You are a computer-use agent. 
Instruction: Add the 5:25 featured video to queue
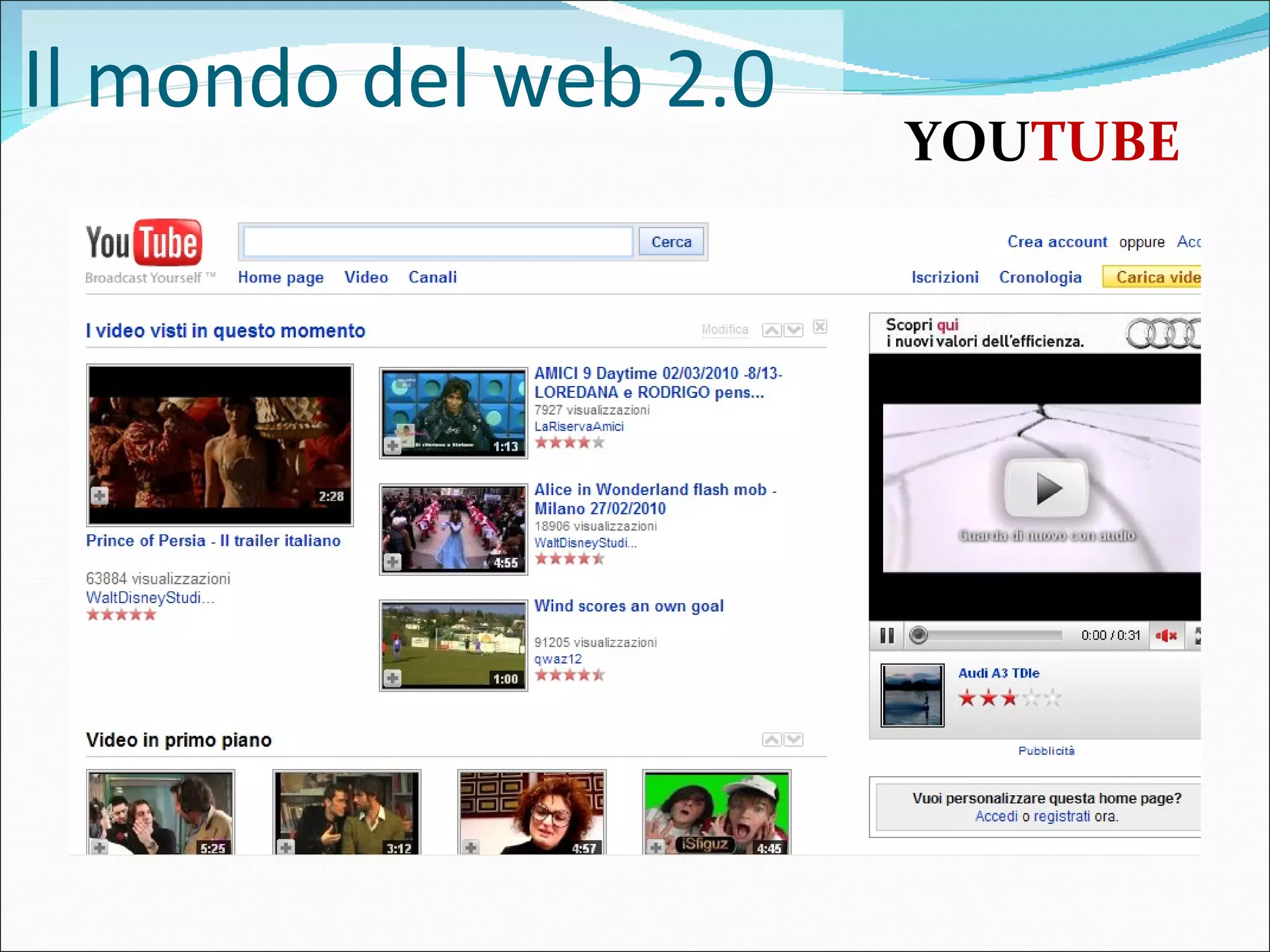[x=99, y=847]
